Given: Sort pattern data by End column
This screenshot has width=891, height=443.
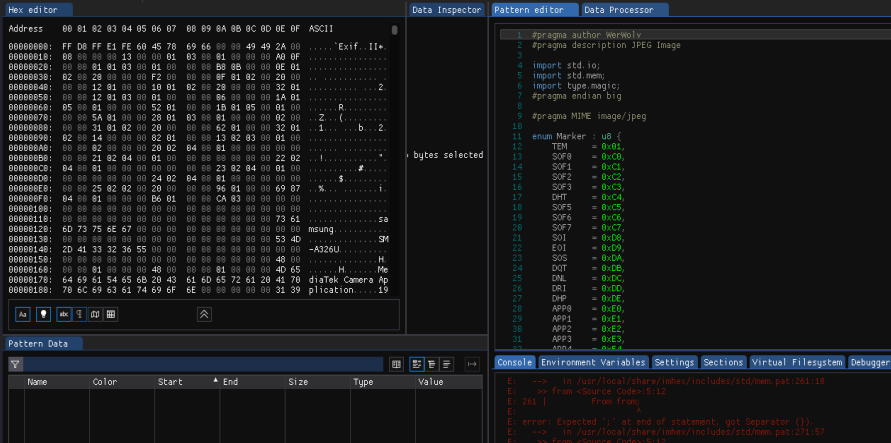Looking at the screenshot, I should 252,382.
